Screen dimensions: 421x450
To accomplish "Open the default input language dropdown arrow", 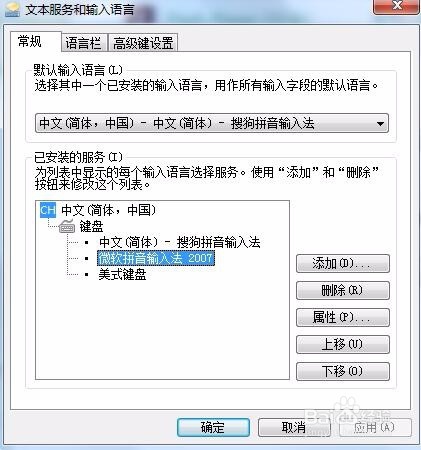I will 380,124.
